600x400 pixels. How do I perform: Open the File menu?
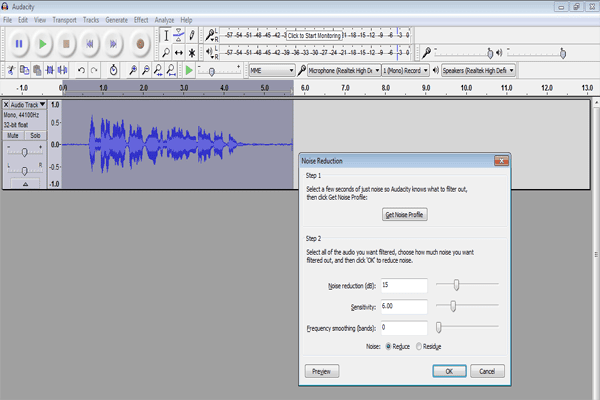click(7, 20)
